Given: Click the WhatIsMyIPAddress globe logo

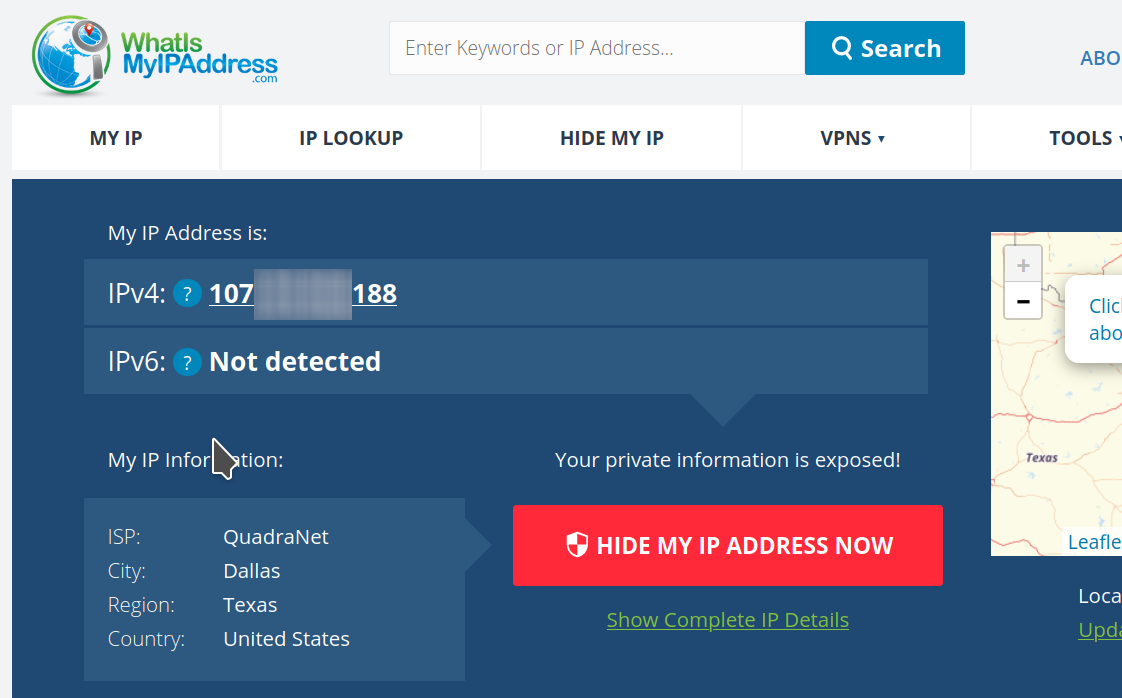Looking at the screenshot, I should pos(67,55).
